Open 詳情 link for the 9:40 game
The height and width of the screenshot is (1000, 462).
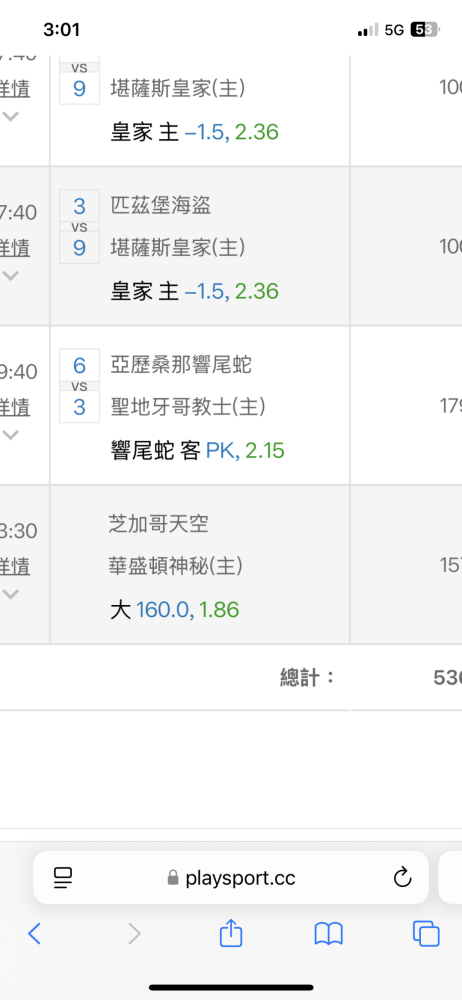[x=15, y=406]
